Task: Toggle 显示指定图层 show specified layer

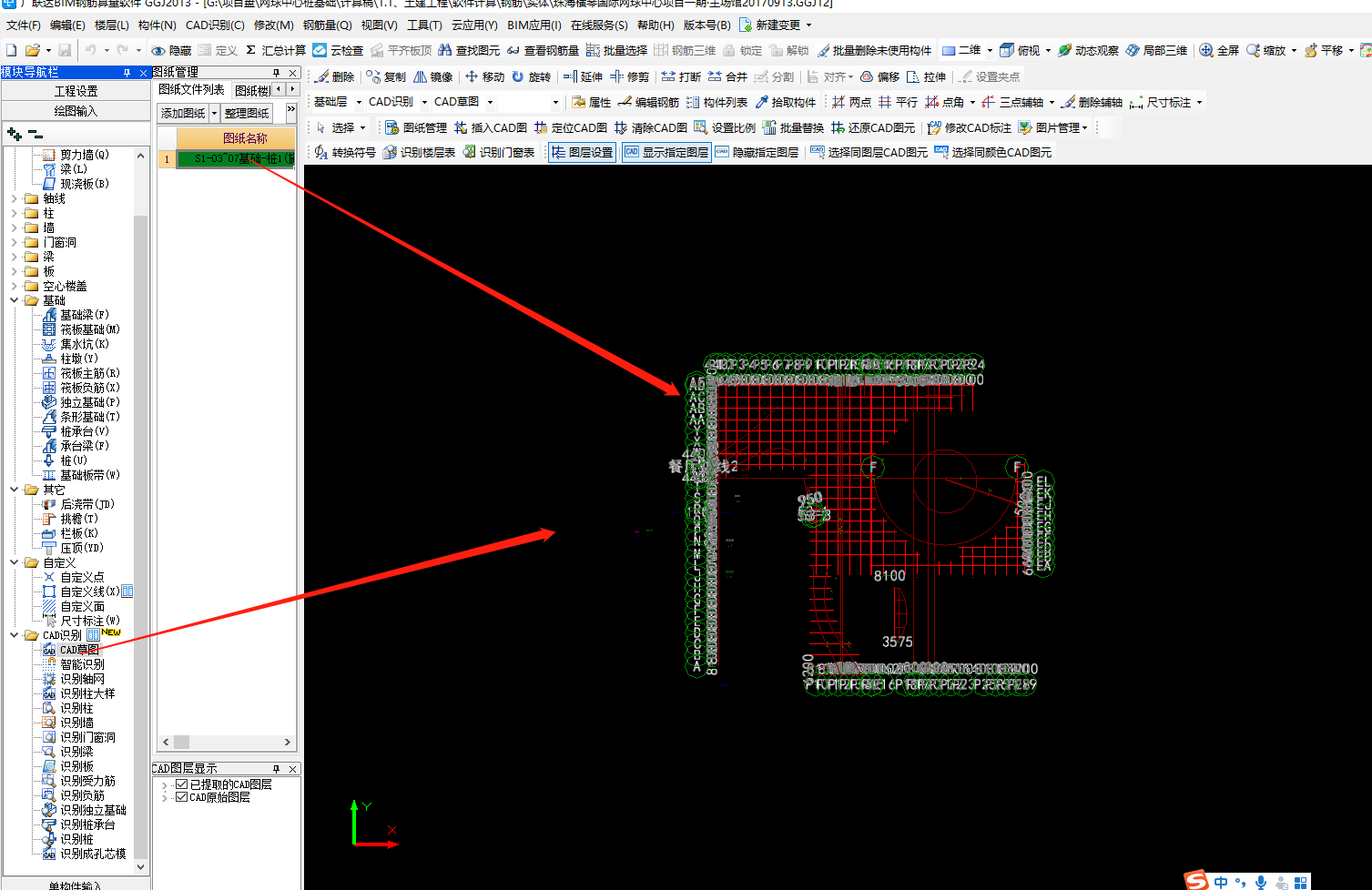Action: (x=666, y=152)
